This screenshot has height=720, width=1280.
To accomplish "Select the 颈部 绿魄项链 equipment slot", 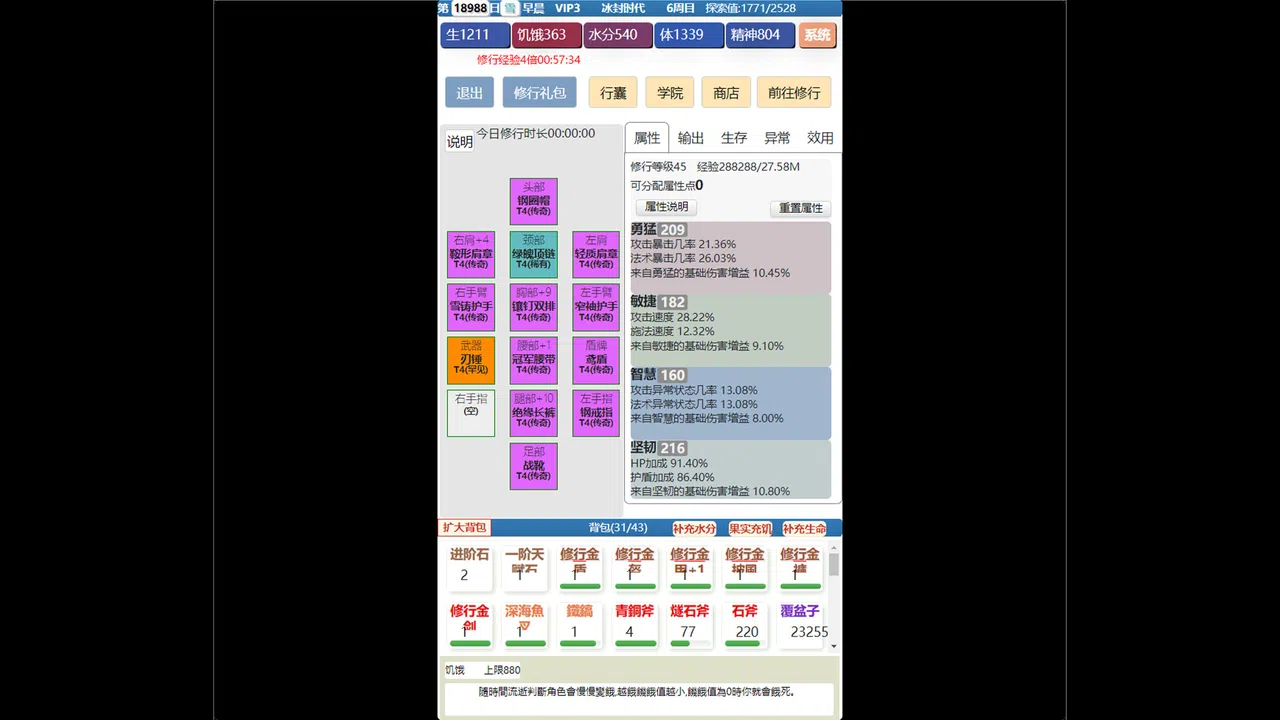I will (533, 254).
